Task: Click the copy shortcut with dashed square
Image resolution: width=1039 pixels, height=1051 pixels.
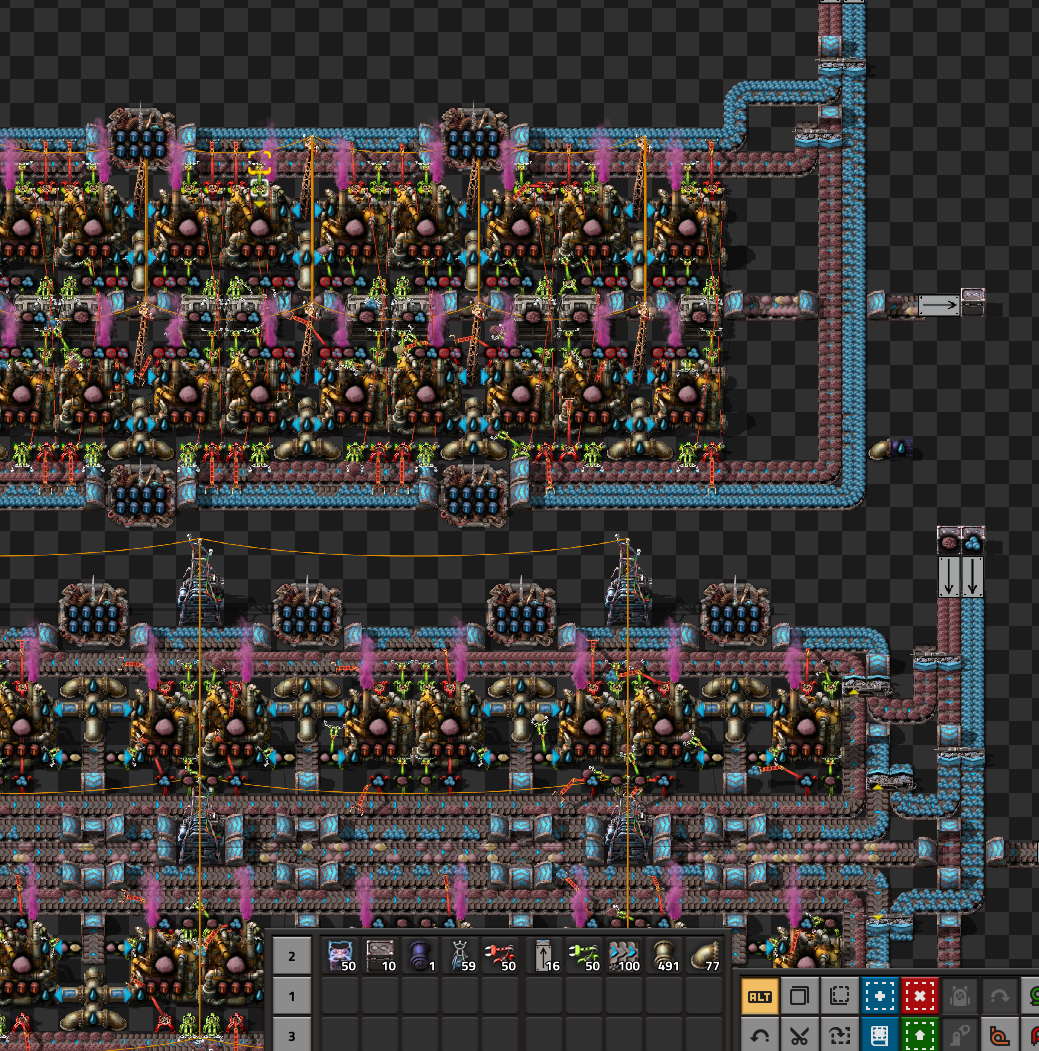Action: pos(839,996)
